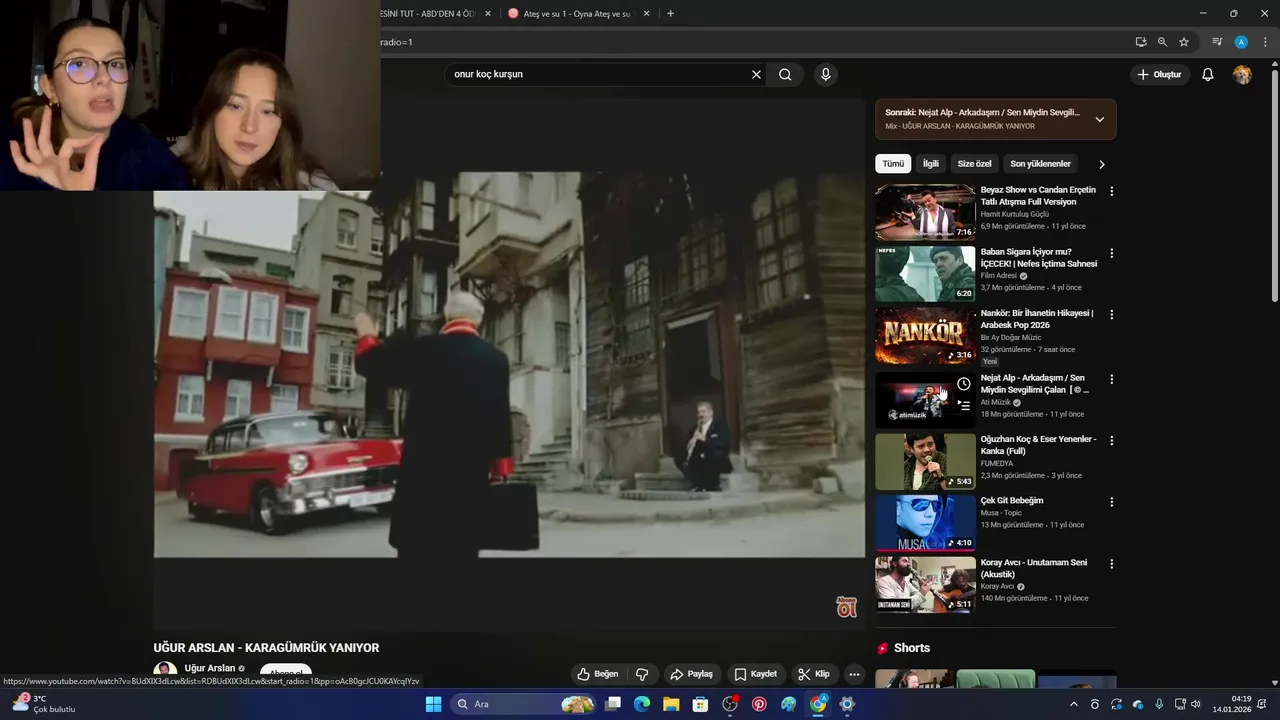Bookmark this page with the star icon
This screenshot has width=1280, height=720.
1184,42
